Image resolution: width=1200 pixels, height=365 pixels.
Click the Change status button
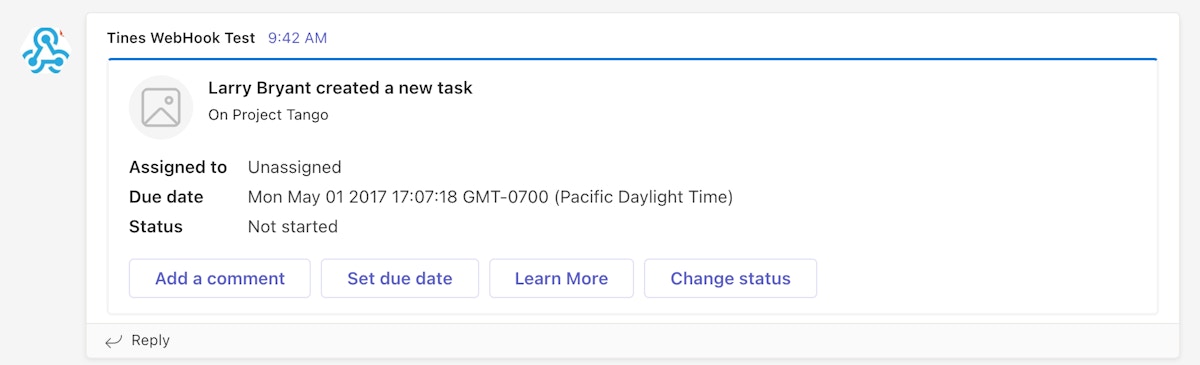click(x=730, y=279)
